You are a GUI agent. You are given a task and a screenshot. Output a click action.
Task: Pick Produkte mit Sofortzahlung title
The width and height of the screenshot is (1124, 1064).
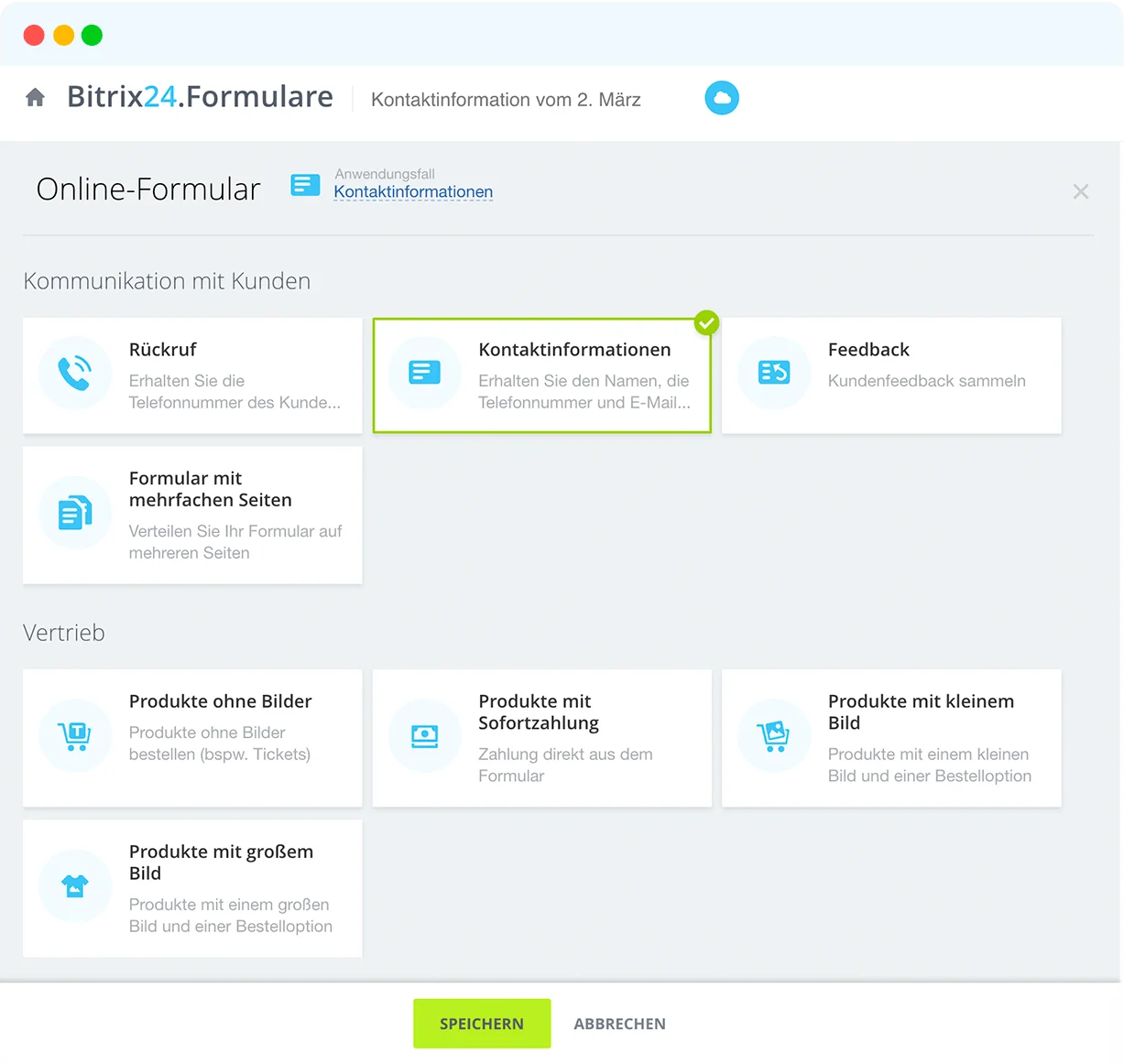(x=539, y=712)
